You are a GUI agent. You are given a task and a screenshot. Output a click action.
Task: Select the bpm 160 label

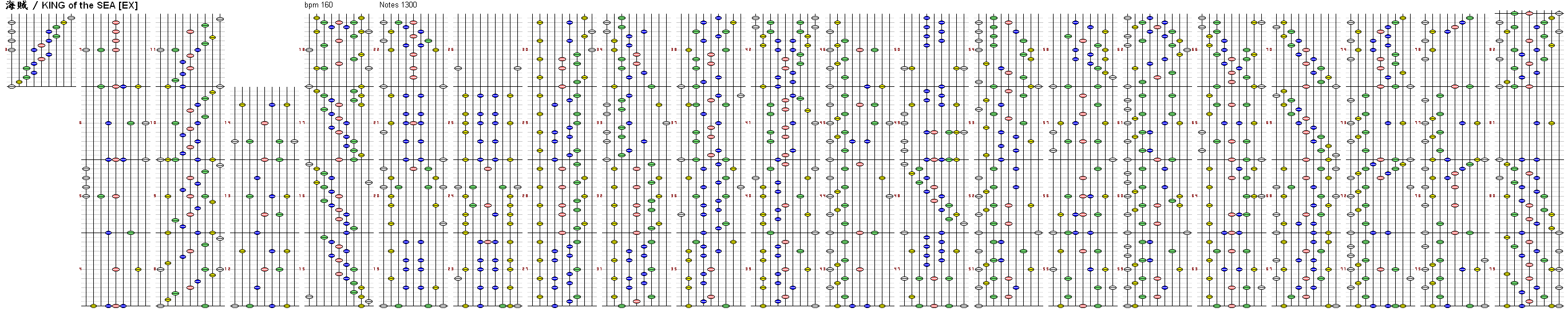click(318, 5)
